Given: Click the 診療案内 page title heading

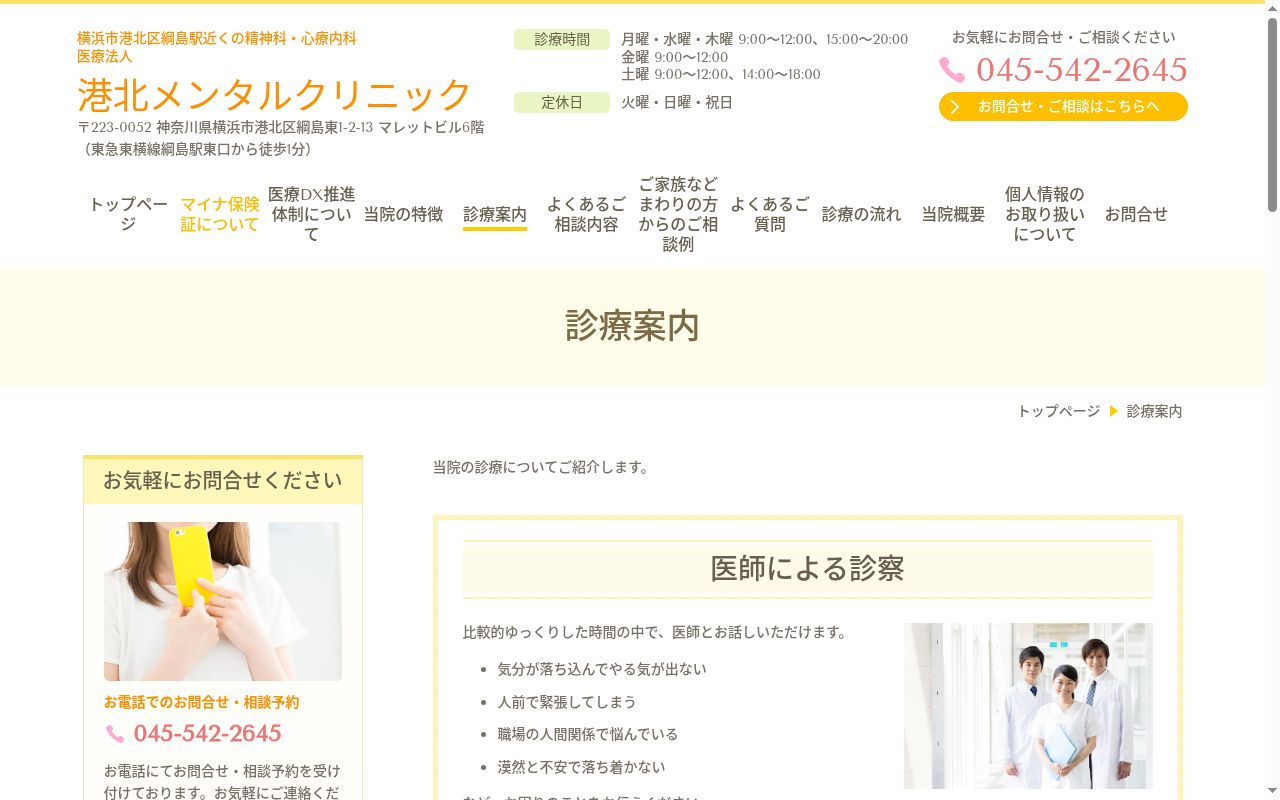Looking at the screenshot, I should click(632, 326).
